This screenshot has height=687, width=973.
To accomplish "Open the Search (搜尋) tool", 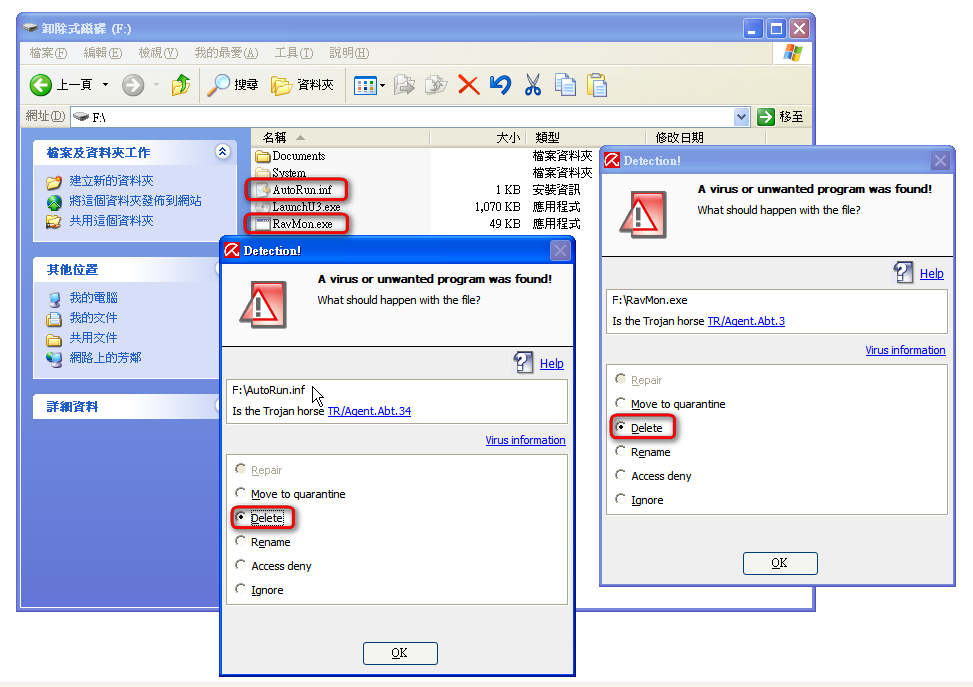I will 232,85.
